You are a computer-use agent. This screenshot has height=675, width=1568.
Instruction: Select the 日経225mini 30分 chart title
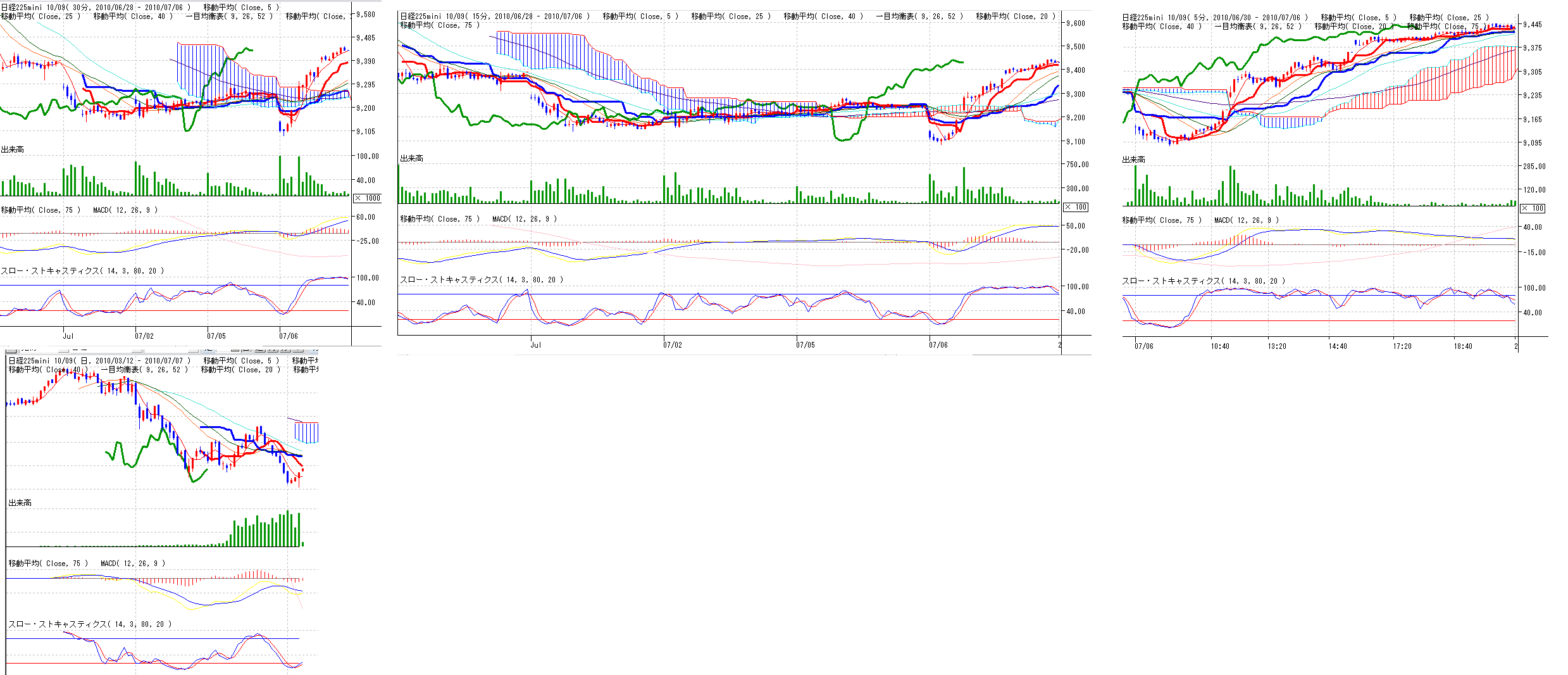[x=95, y=8]
